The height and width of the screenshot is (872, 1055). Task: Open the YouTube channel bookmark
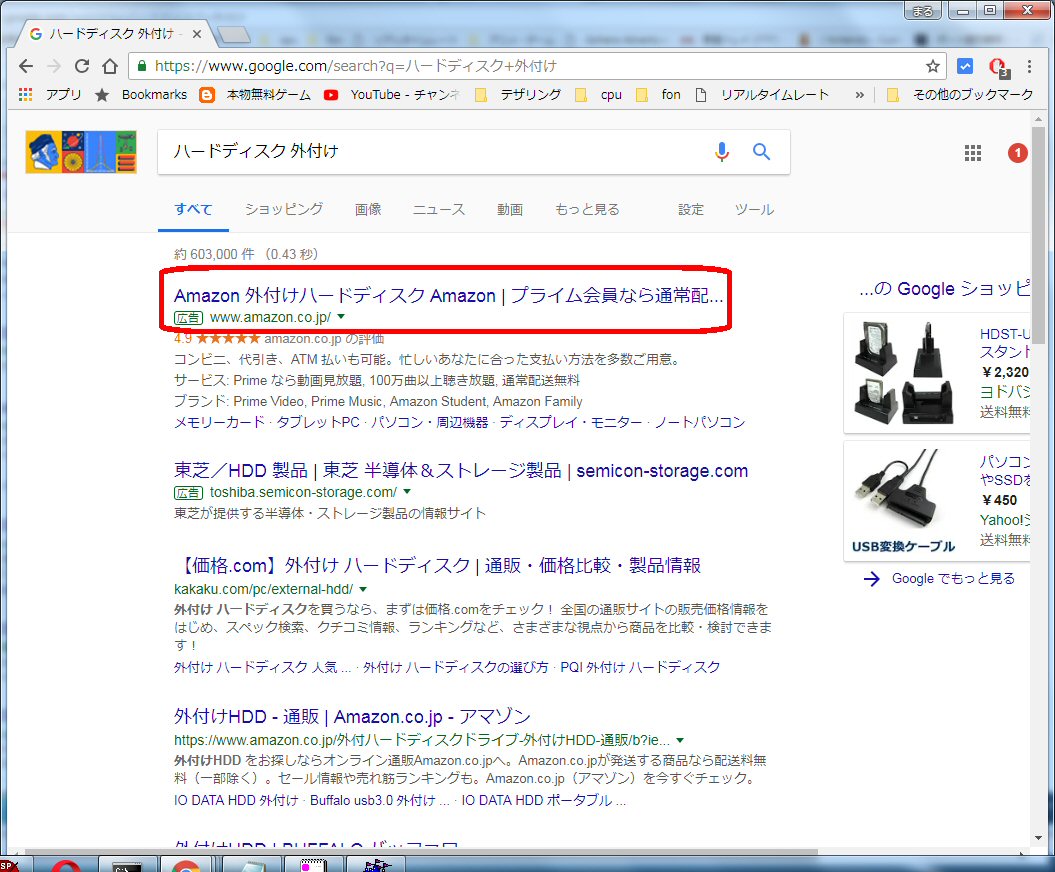(392, 95)
